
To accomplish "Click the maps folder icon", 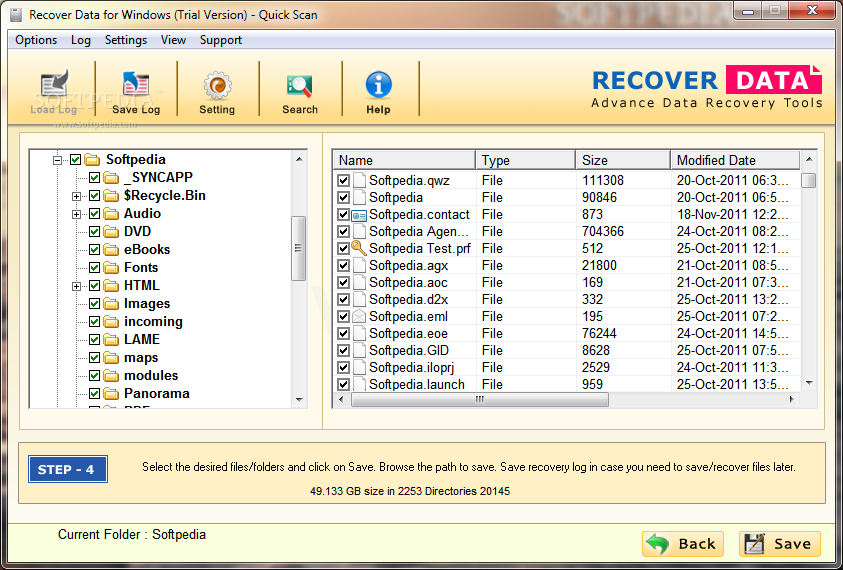I will (x=111, y=358).
